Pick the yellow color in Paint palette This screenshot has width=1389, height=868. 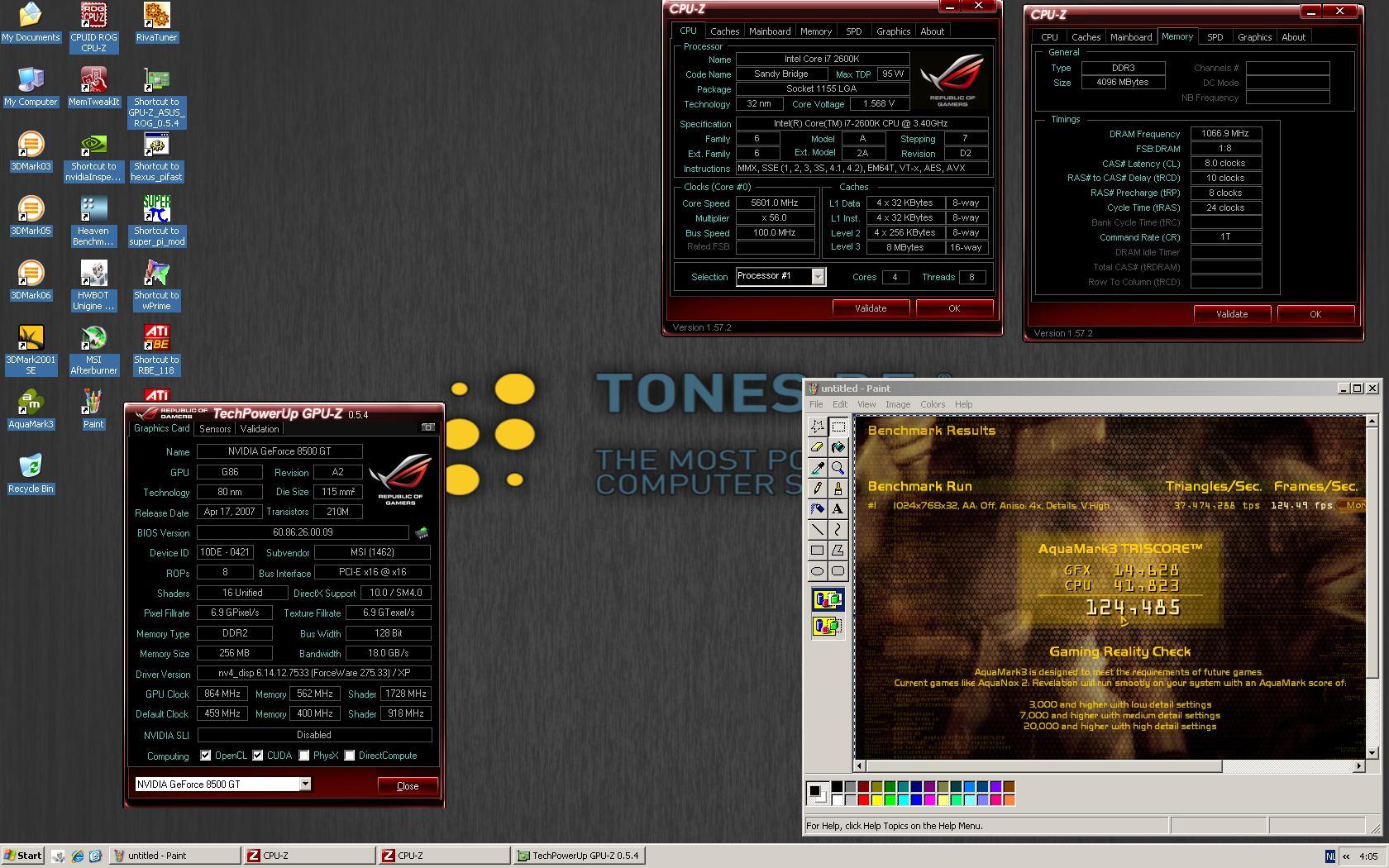pos(876,799)
